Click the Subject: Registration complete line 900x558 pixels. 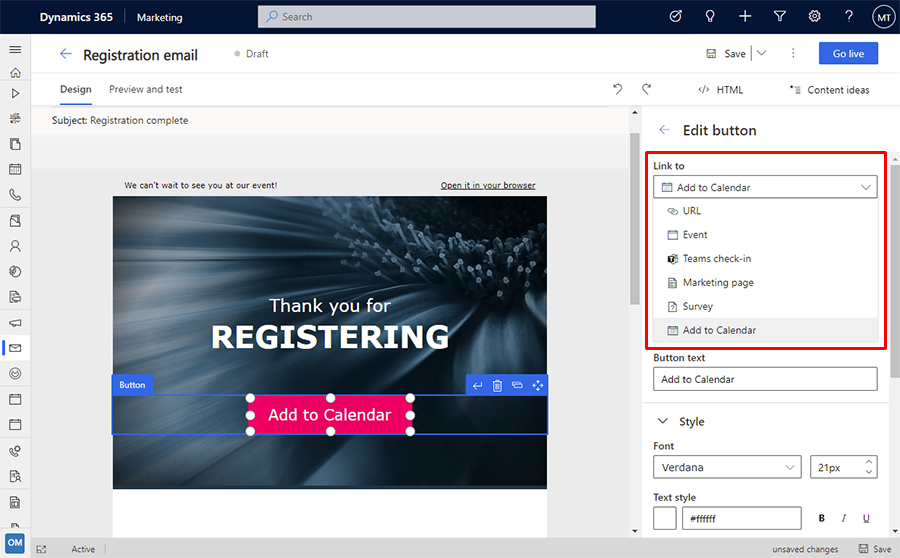point(120,121)
